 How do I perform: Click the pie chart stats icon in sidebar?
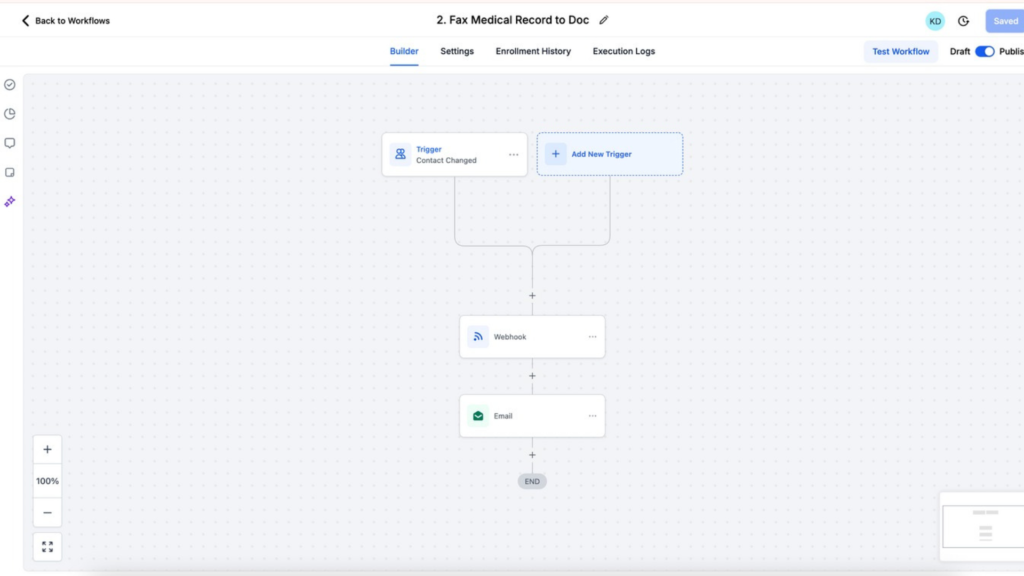(10, 113)
